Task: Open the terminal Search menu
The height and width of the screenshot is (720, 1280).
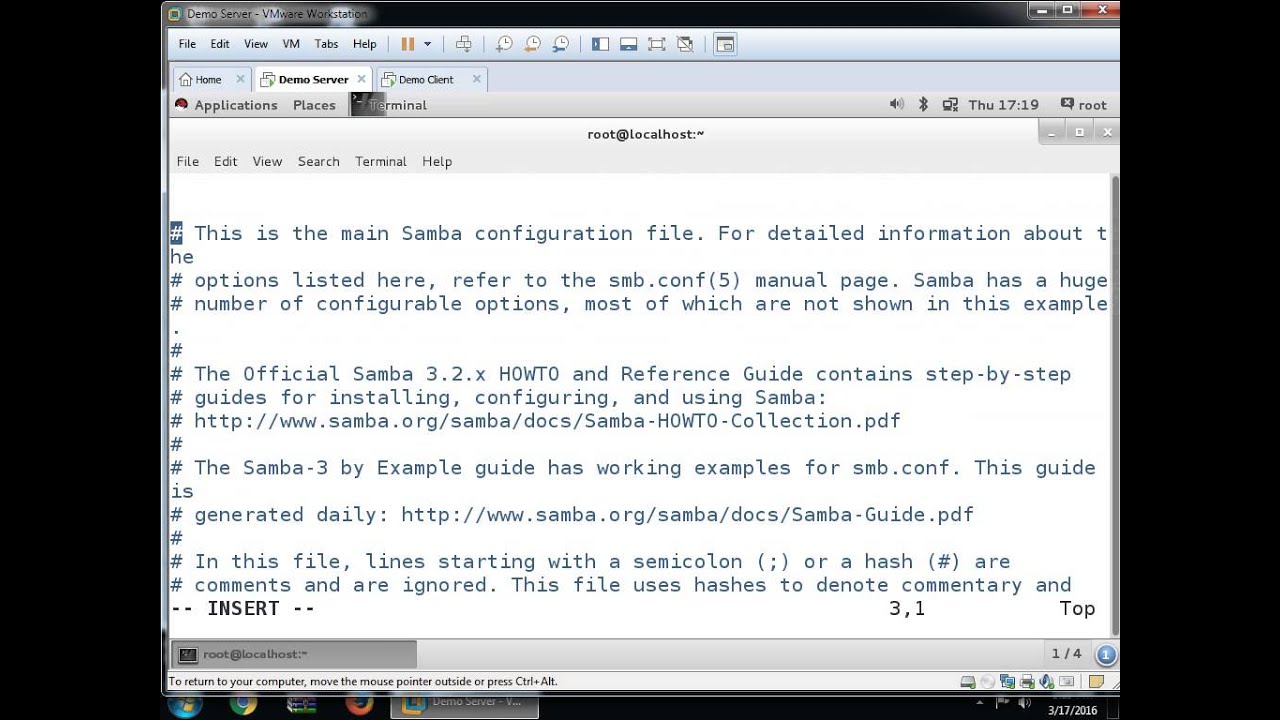Action: [318, 161]
